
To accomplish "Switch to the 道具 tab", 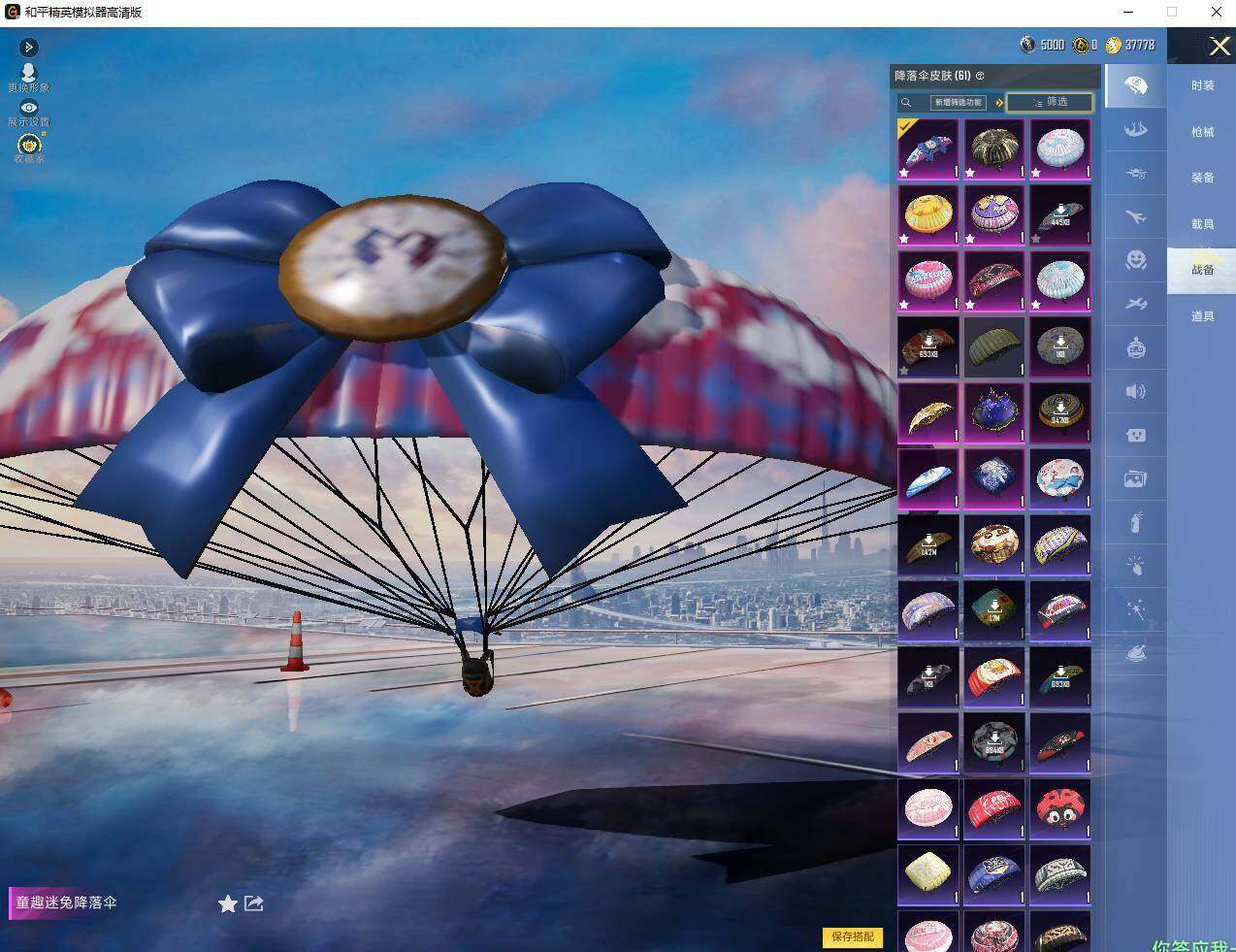I will pos(1203,315).
